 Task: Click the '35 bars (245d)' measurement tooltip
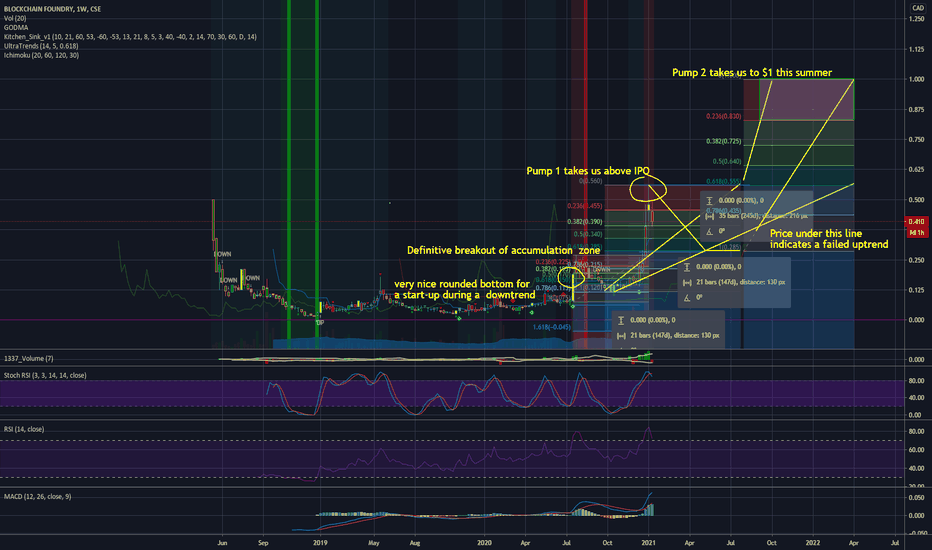pyautogui.click(x=756, y=216)
